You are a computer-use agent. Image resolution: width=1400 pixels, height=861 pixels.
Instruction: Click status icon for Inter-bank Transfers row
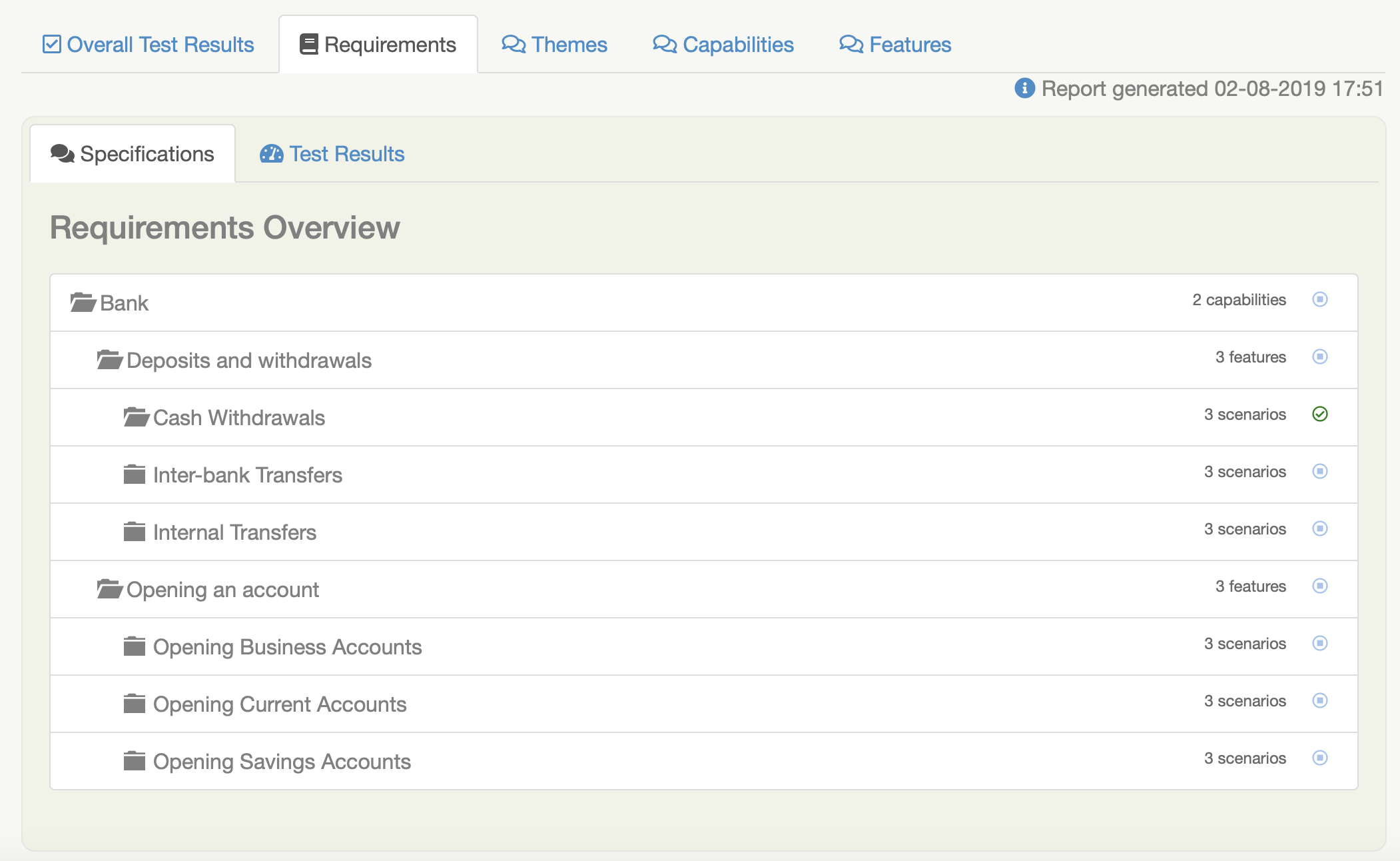(x=1319, y=471)
